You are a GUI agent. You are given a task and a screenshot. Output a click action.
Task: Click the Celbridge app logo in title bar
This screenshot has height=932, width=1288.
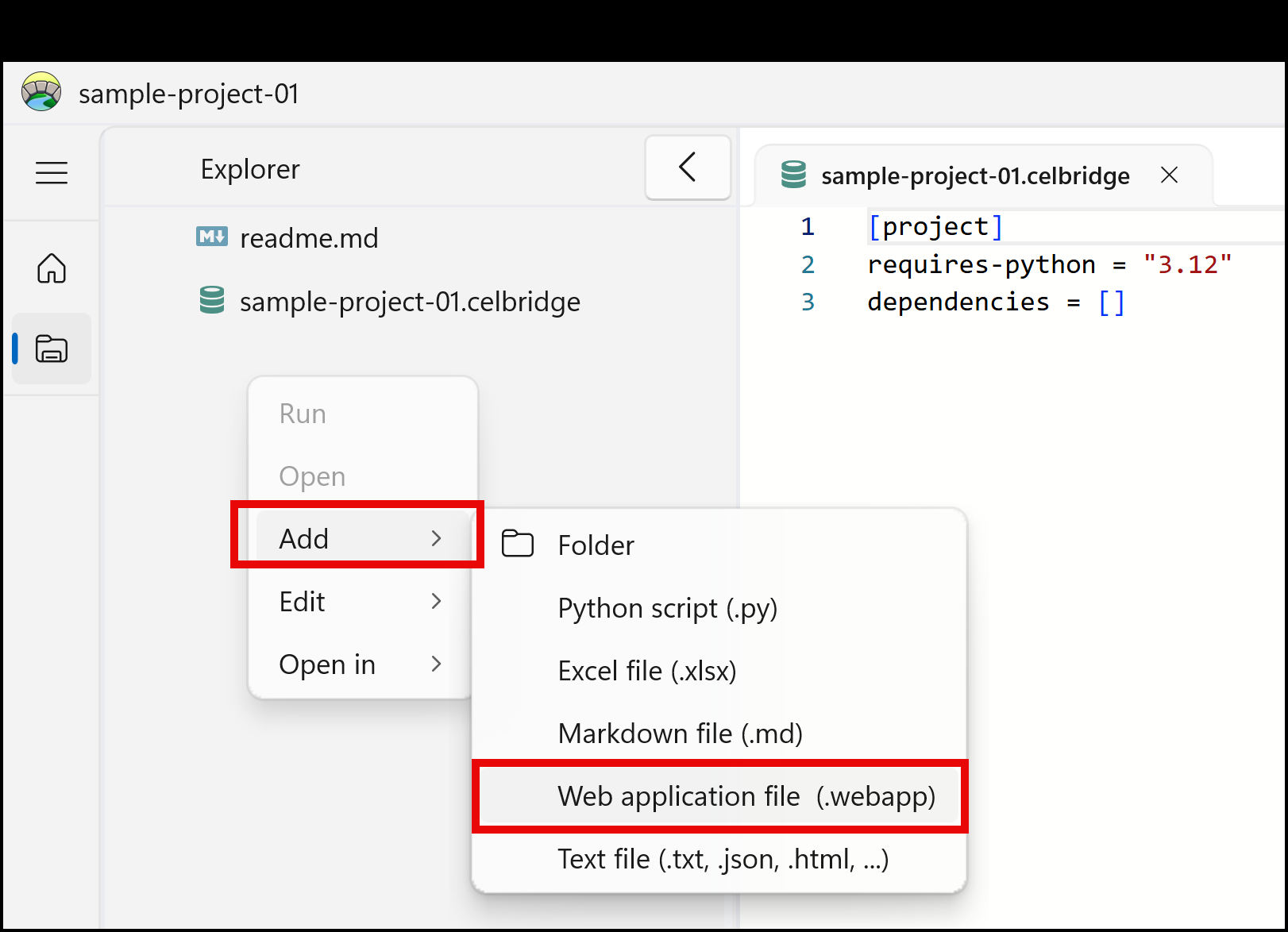coord(41,92)
